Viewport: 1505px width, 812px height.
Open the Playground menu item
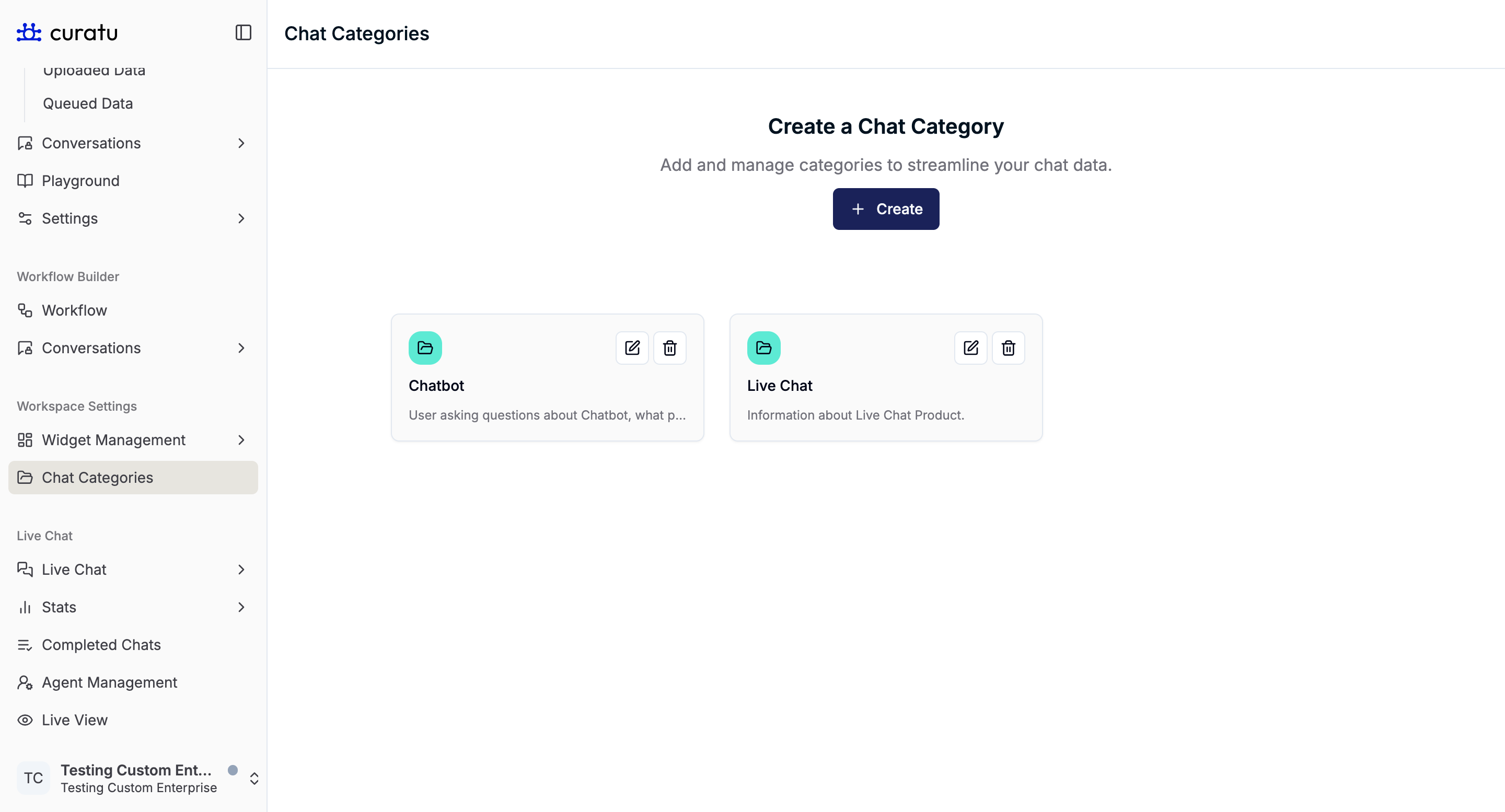pos(80,181)
